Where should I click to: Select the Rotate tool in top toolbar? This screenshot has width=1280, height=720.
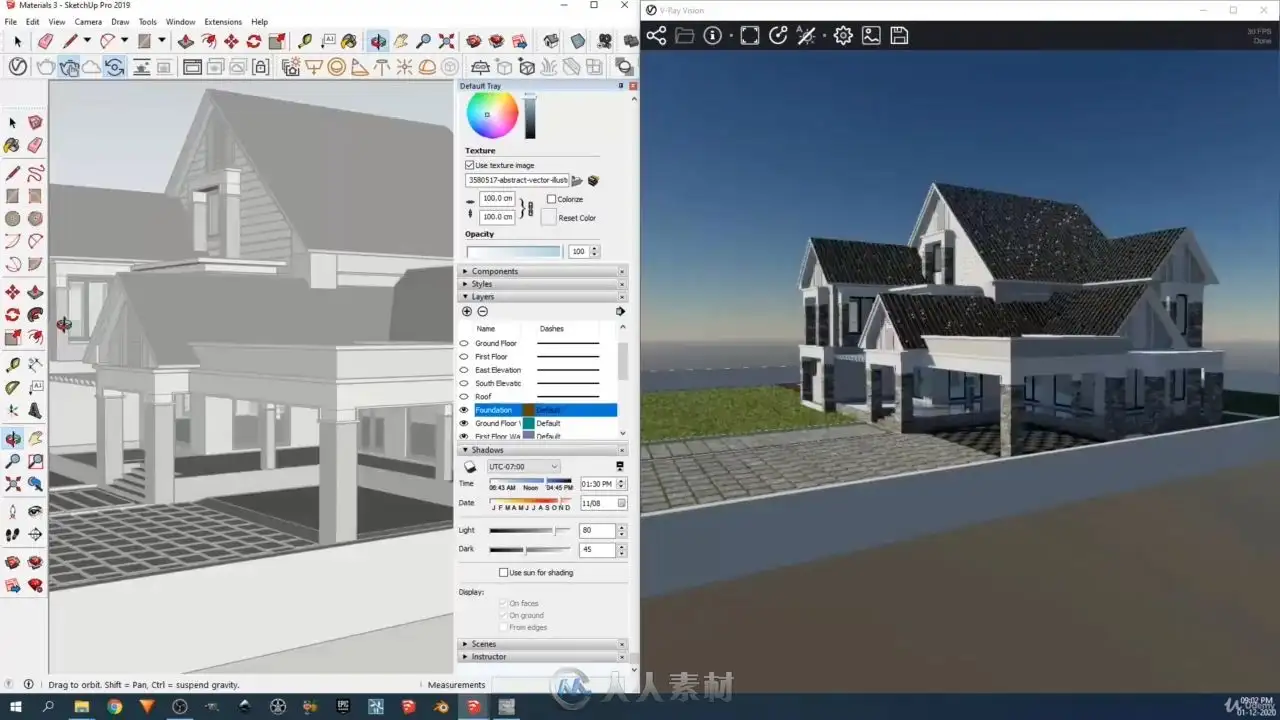pos(254,41)
